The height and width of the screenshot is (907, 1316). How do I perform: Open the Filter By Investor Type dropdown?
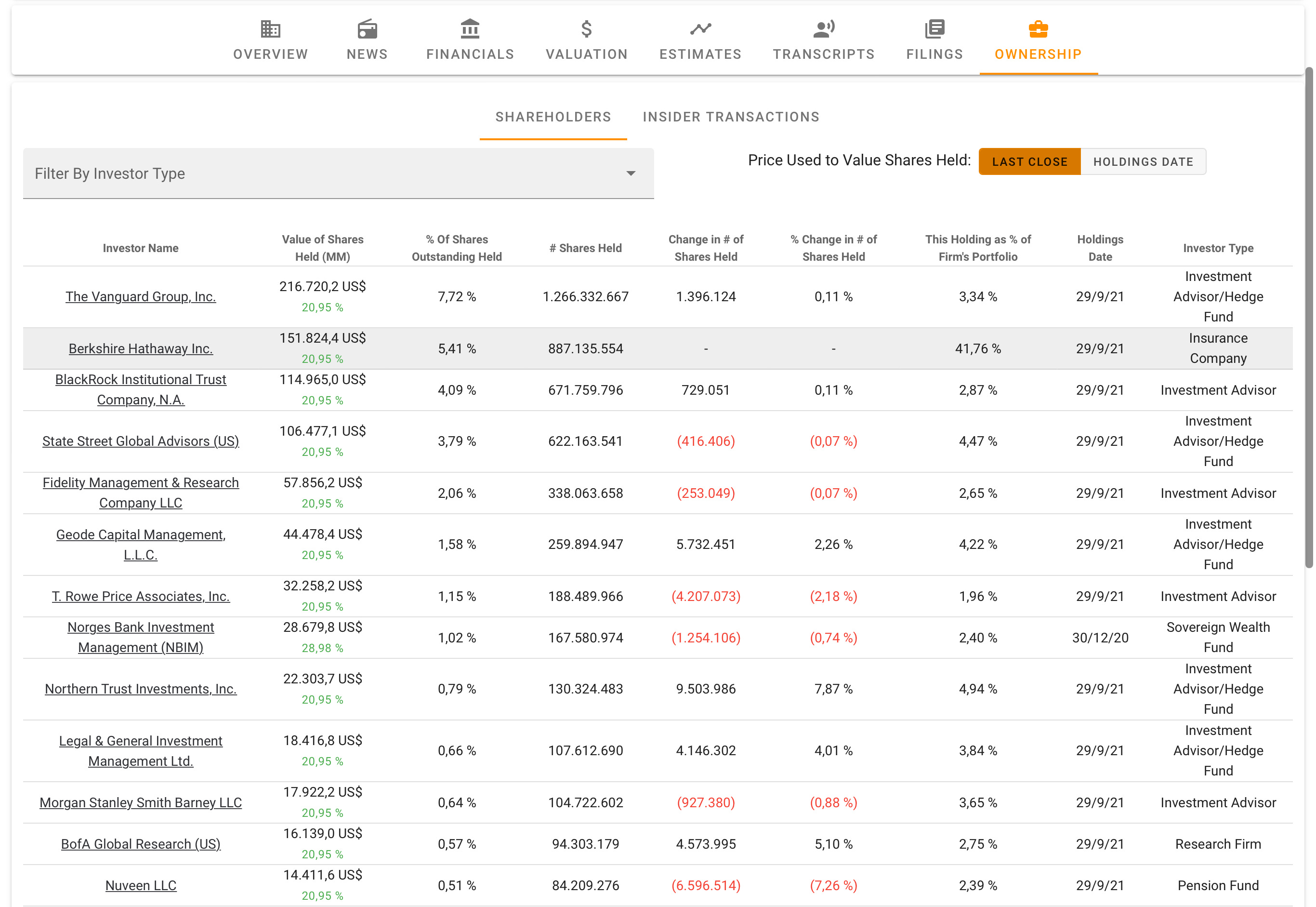point(338,173)
